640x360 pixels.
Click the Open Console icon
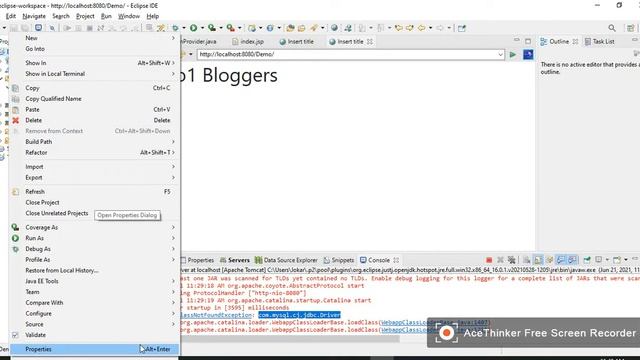tap(617, 260)
